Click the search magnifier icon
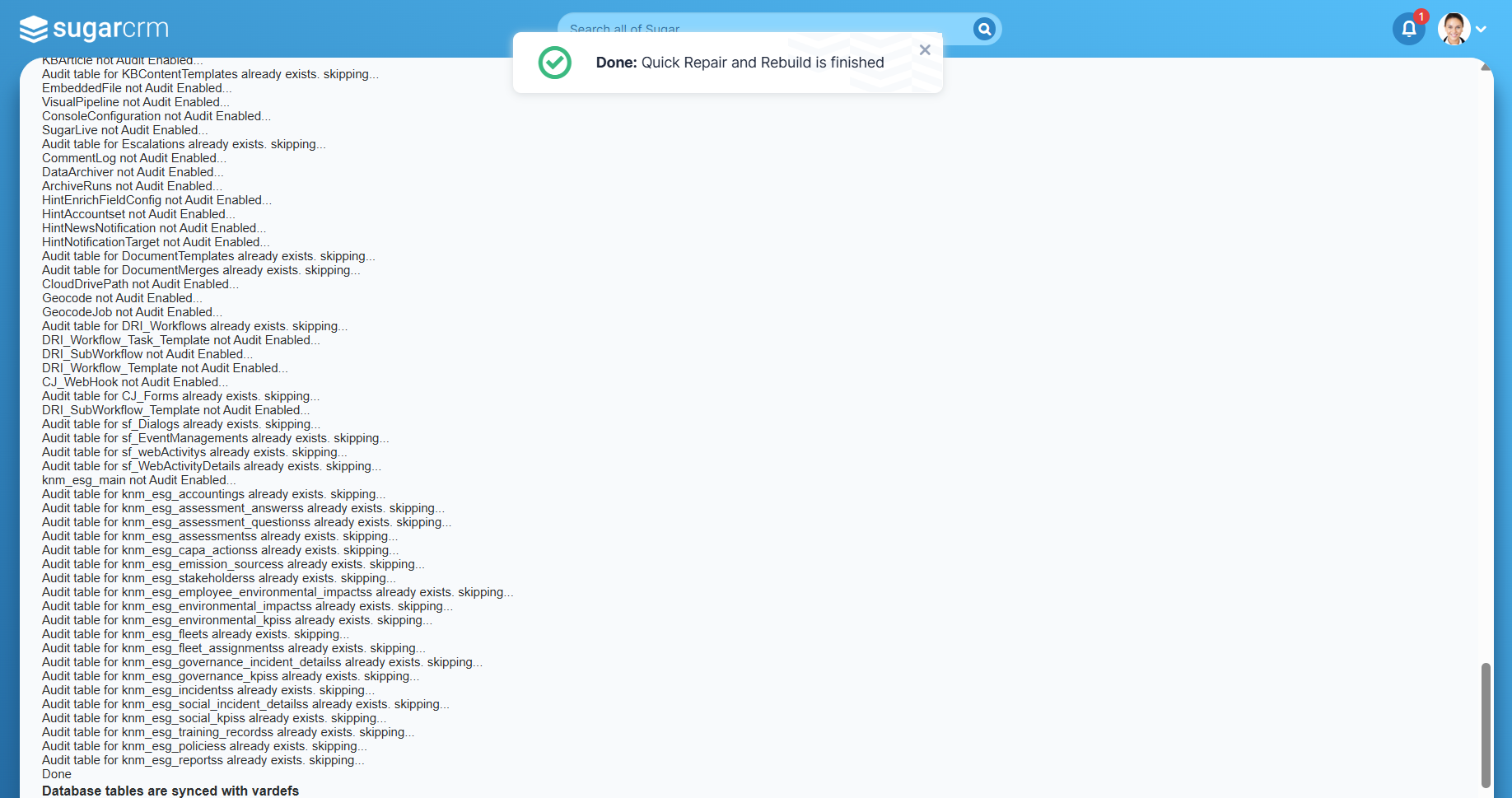 (984, 29)
